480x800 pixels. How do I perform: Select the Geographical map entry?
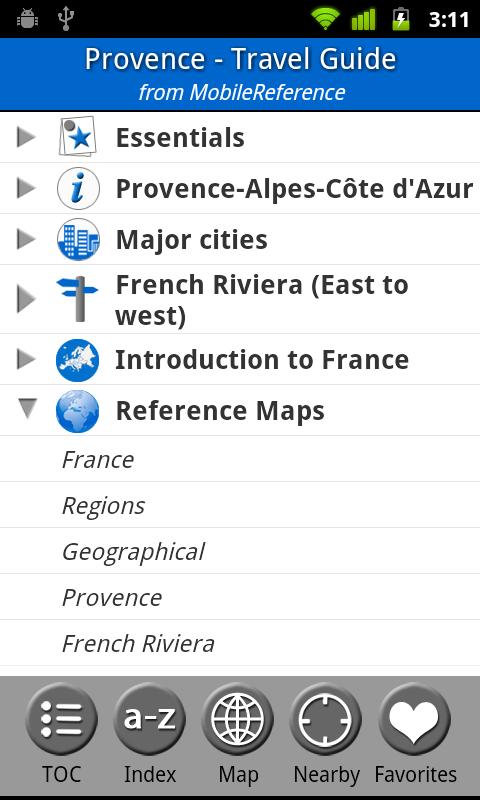(240, 551)
